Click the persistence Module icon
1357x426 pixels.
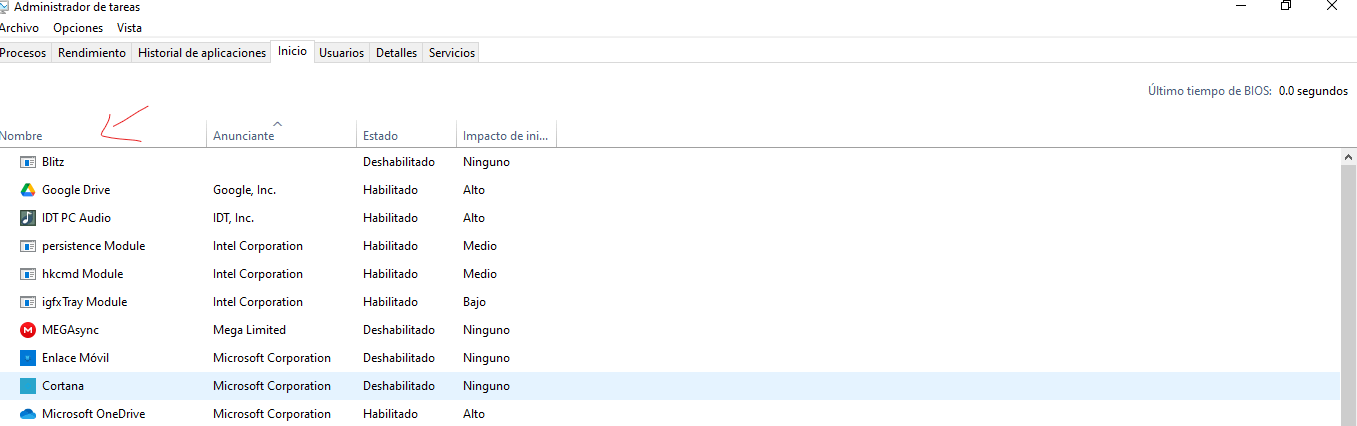click(x=28, y=246)
